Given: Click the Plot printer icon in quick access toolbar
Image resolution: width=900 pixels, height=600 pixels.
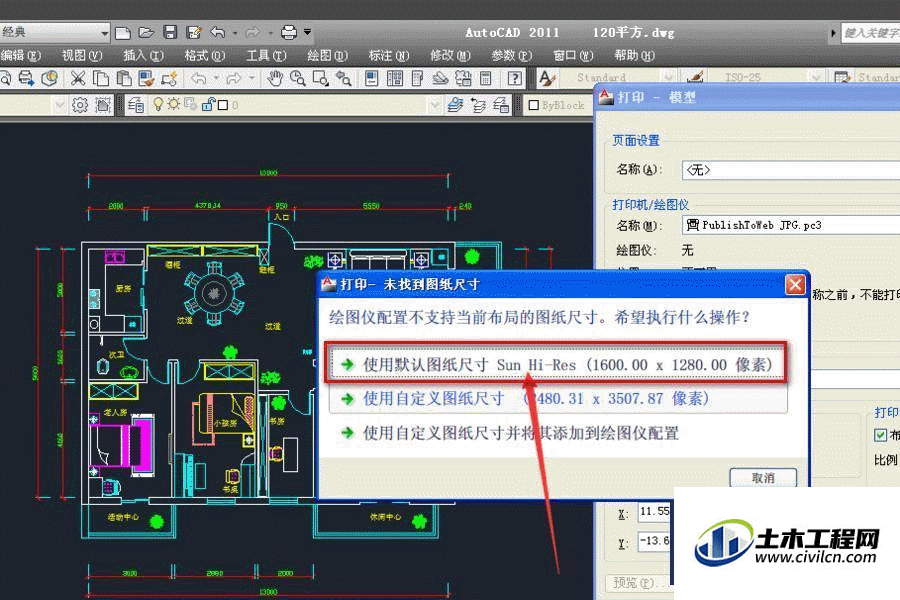Looking at the screenshot, I should tap(289, 32).
